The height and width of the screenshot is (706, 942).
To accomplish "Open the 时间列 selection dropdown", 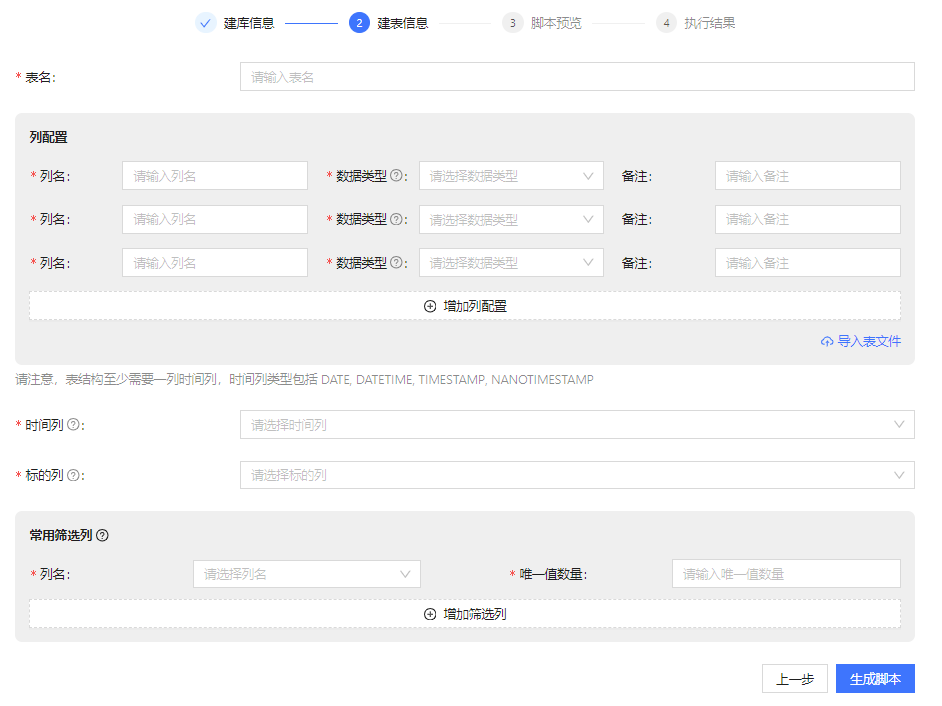I will point(576,425).
